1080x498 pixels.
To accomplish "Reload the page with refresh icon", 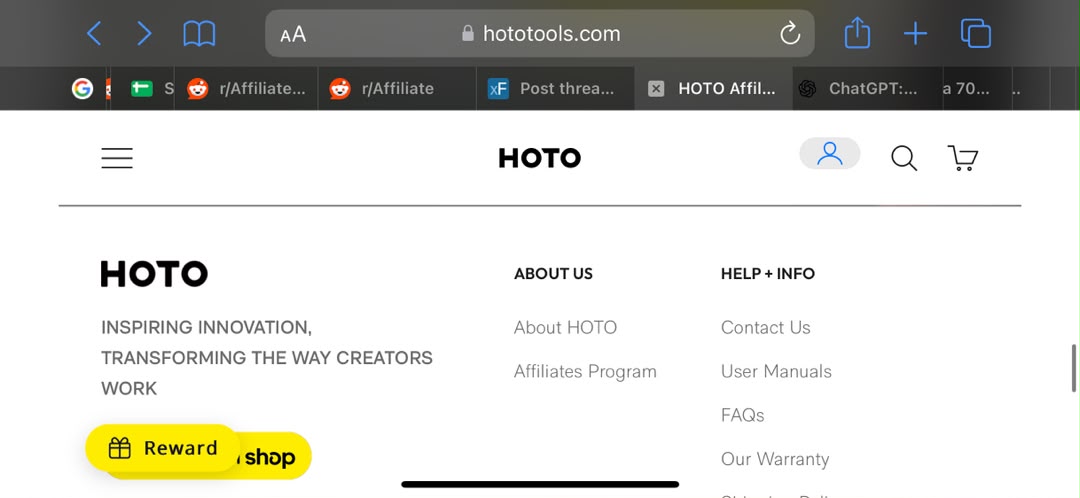I will [790, 33].
